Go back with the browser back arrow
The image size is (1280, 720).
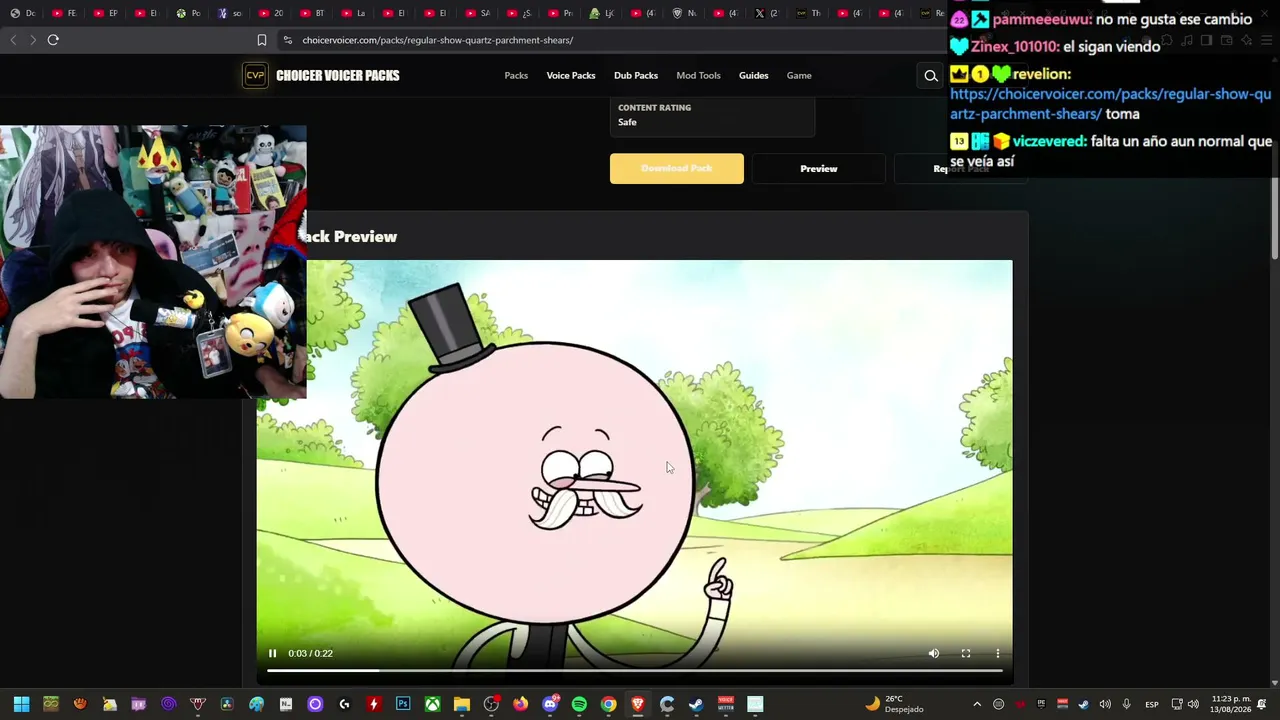coord(13,40)
